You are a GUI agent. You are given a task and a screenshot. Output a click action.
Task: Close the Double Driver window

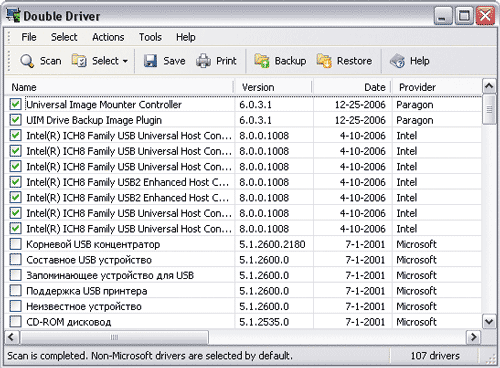pyautogui.click(x=485, y=16)
